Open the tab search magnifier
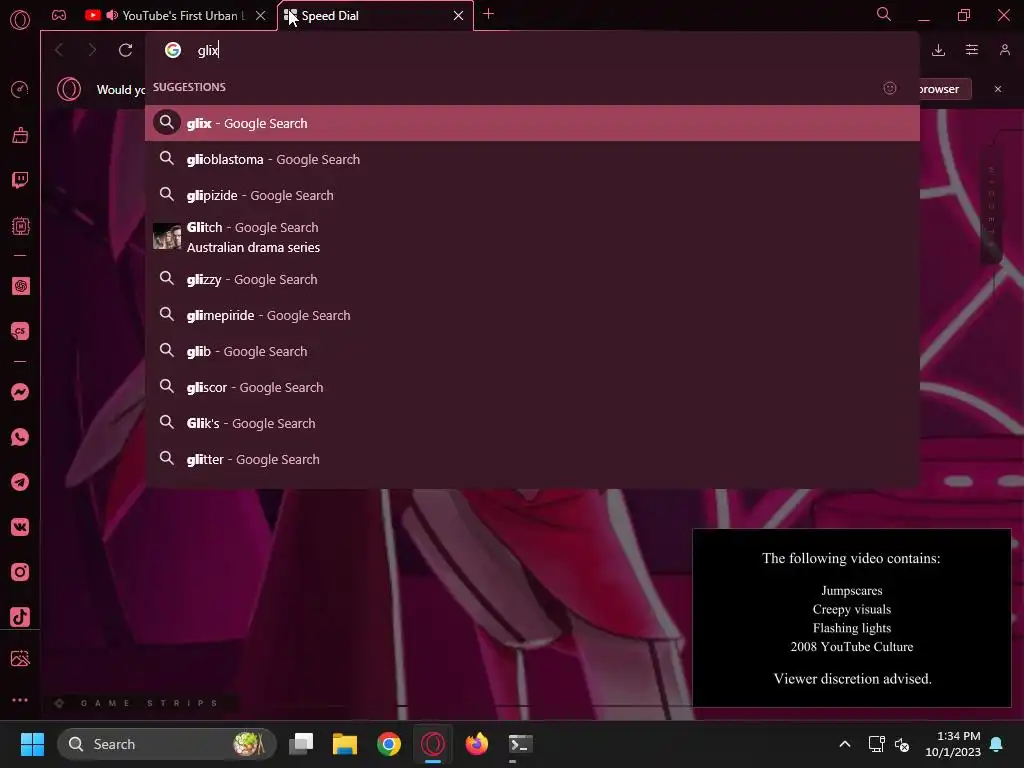The image size is (1024, 768). click(x=884, y=14)
